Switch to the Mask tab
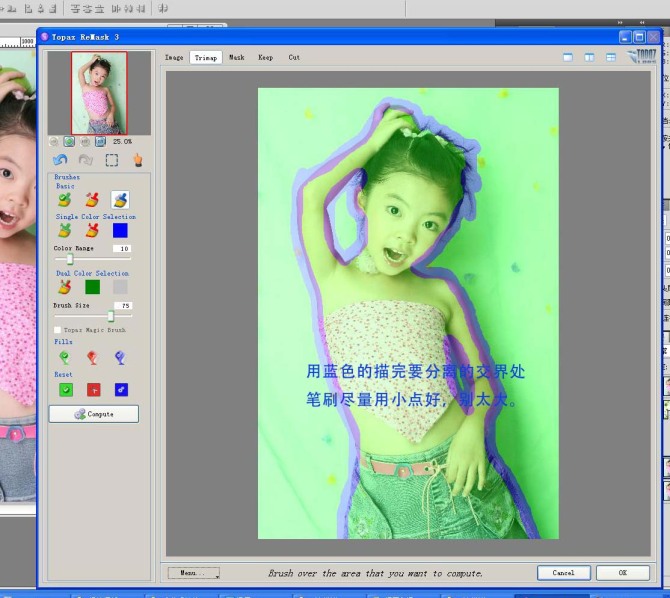670x598 pixels. [x=236, y=58]
